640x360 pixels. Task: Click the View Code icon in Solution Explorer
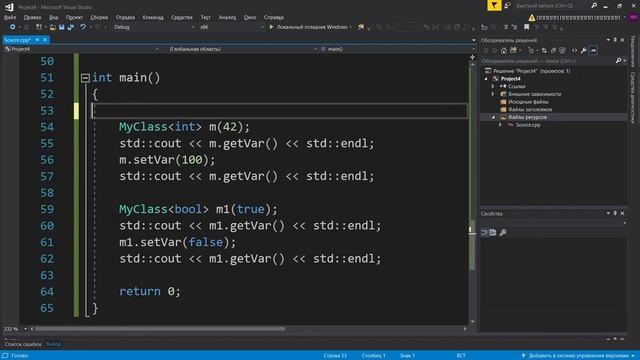click(574, 50)
